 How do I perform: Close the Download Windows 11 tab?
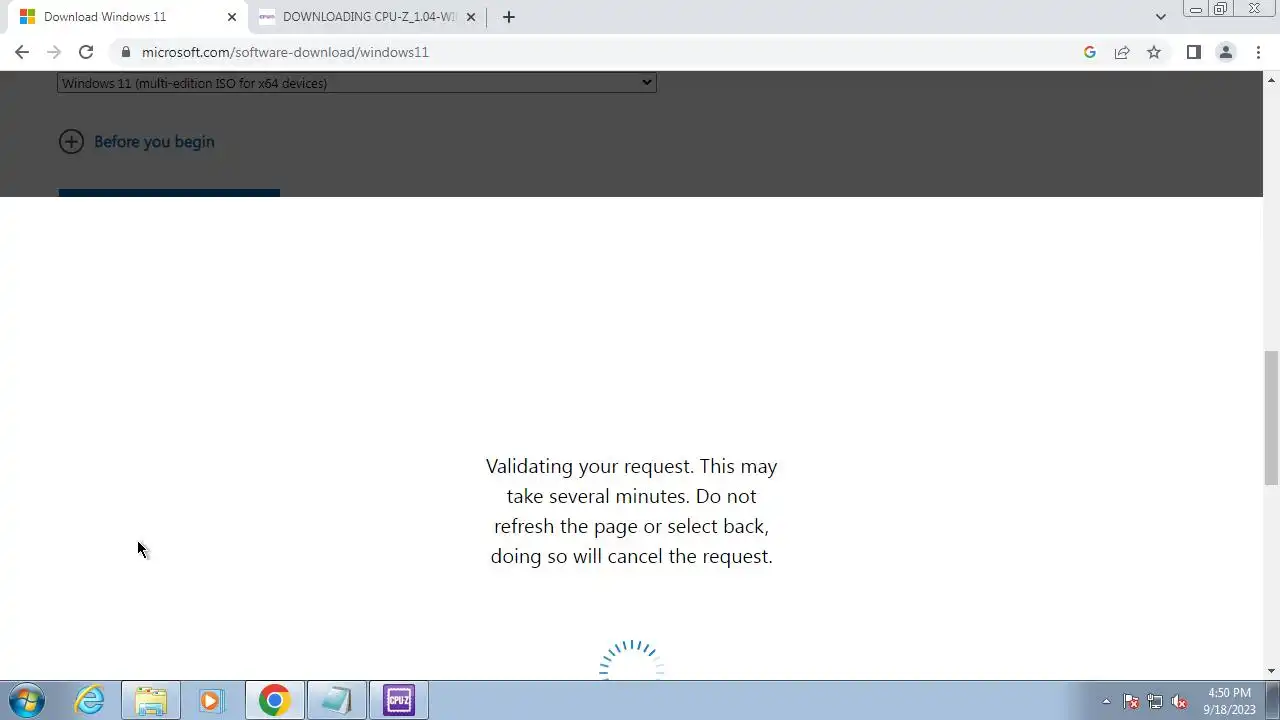tap(232, 17)
